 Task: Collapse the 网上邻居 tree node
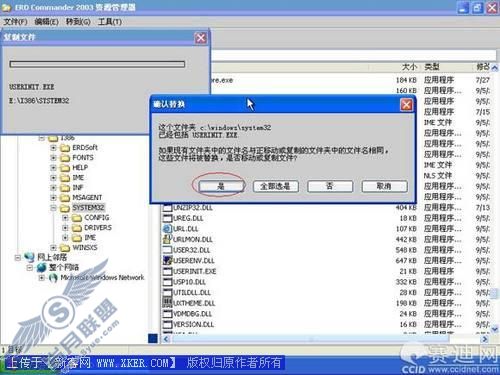(x=18, y=257)
